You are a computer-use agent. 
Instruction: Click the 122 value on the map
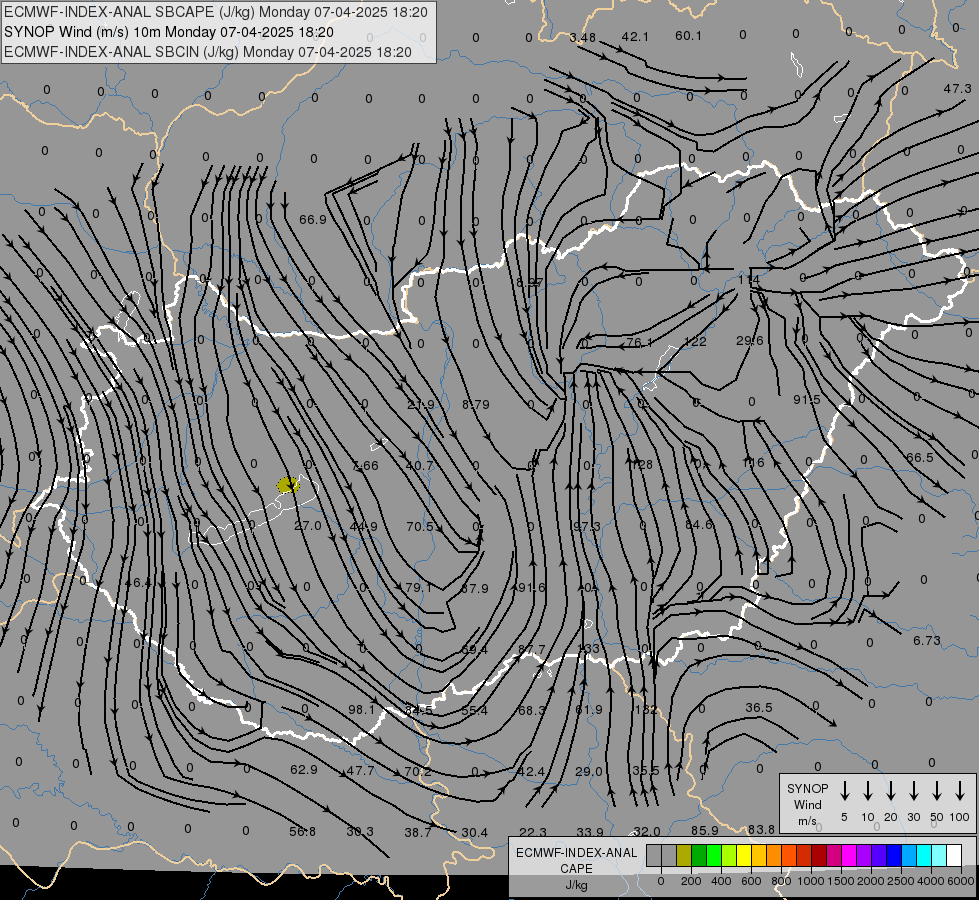tap(695, 341)
